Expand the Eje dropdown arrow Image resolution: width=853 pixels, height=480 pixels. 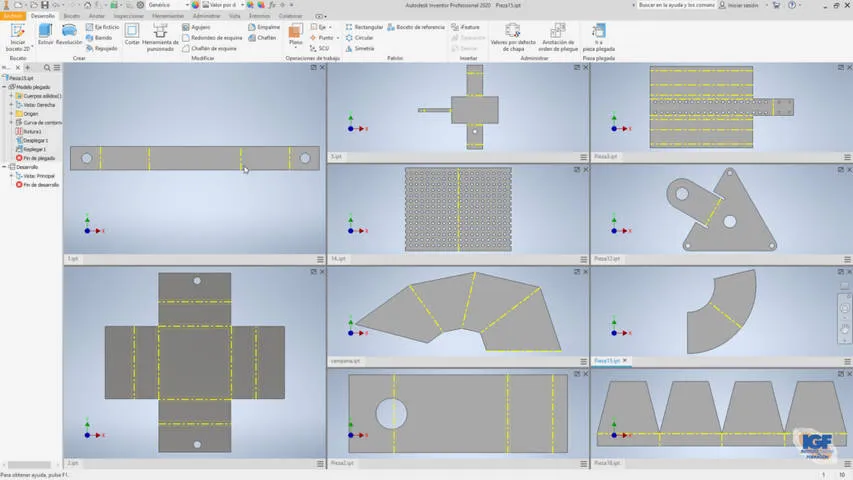click(330, 27)
